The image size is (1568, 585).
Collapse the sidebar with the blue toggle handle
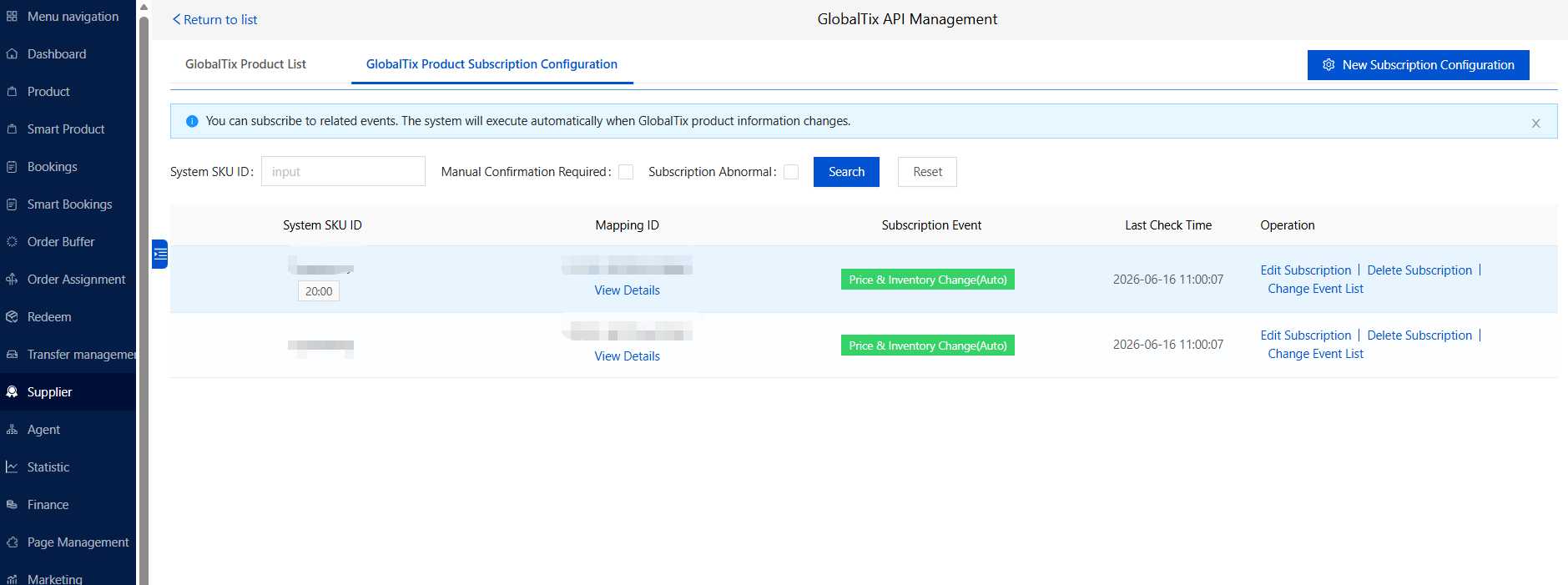[160, 254]
